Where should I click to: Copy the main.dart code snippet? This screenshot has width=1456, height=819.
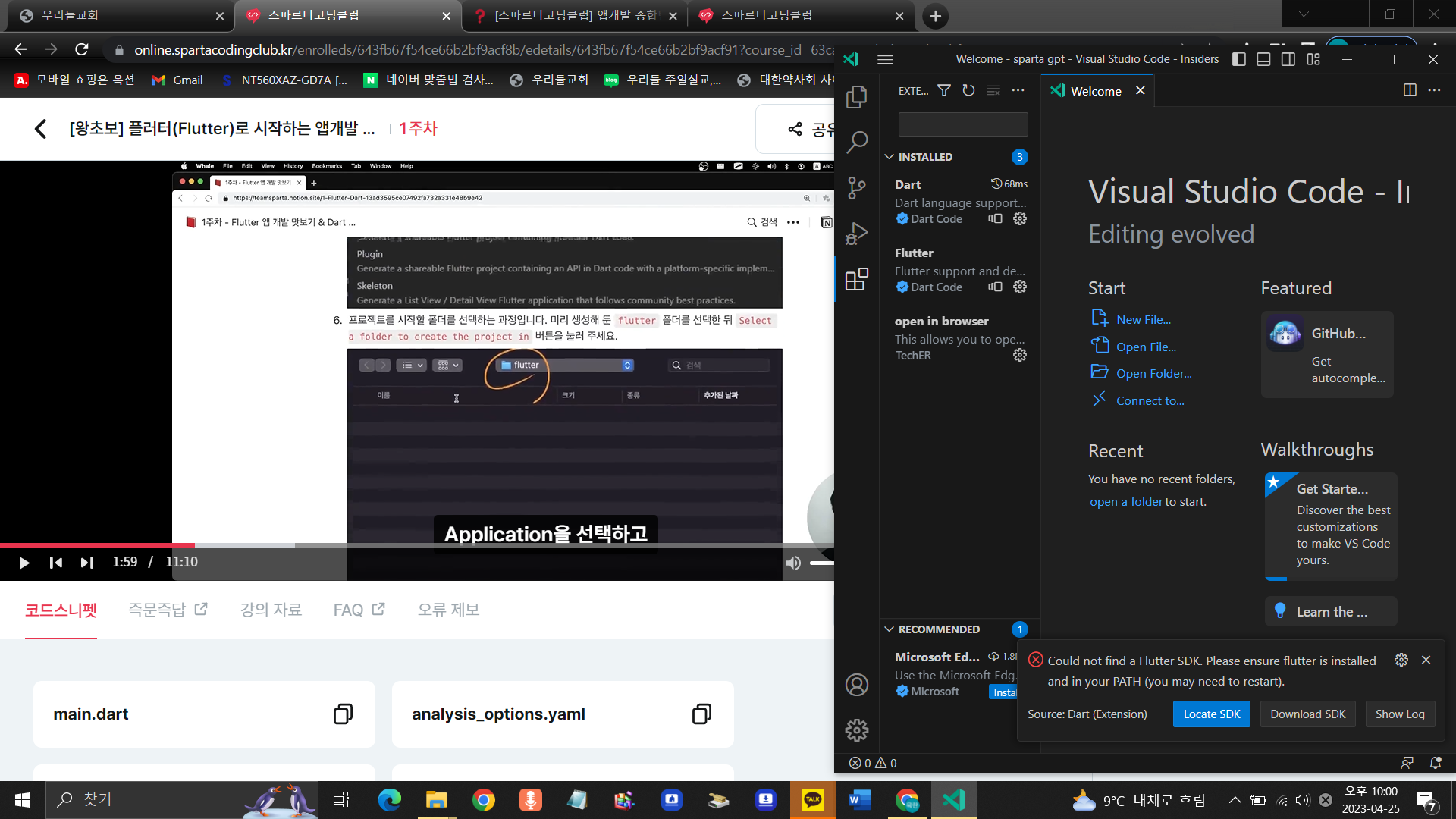[343, 714]
